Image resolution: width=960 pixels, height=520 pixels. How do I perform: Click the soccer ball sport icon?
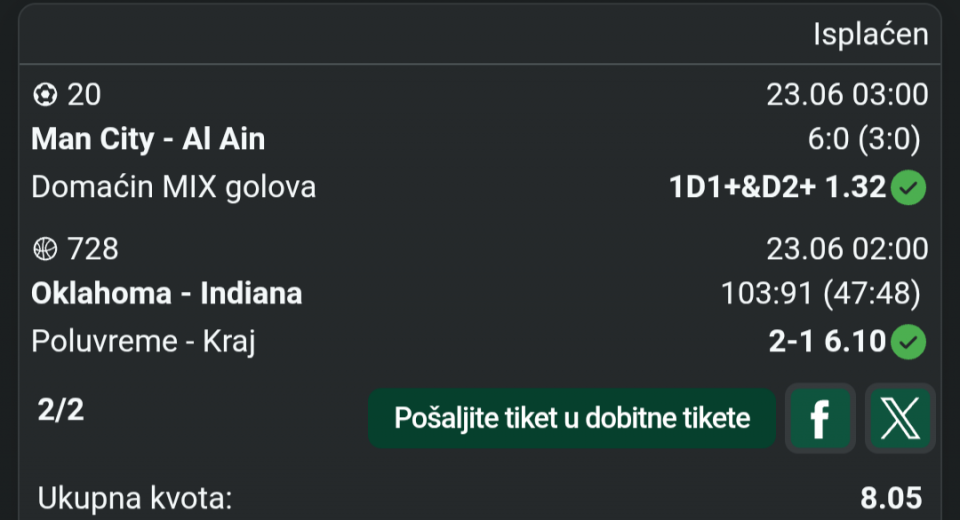coord(45,95)
